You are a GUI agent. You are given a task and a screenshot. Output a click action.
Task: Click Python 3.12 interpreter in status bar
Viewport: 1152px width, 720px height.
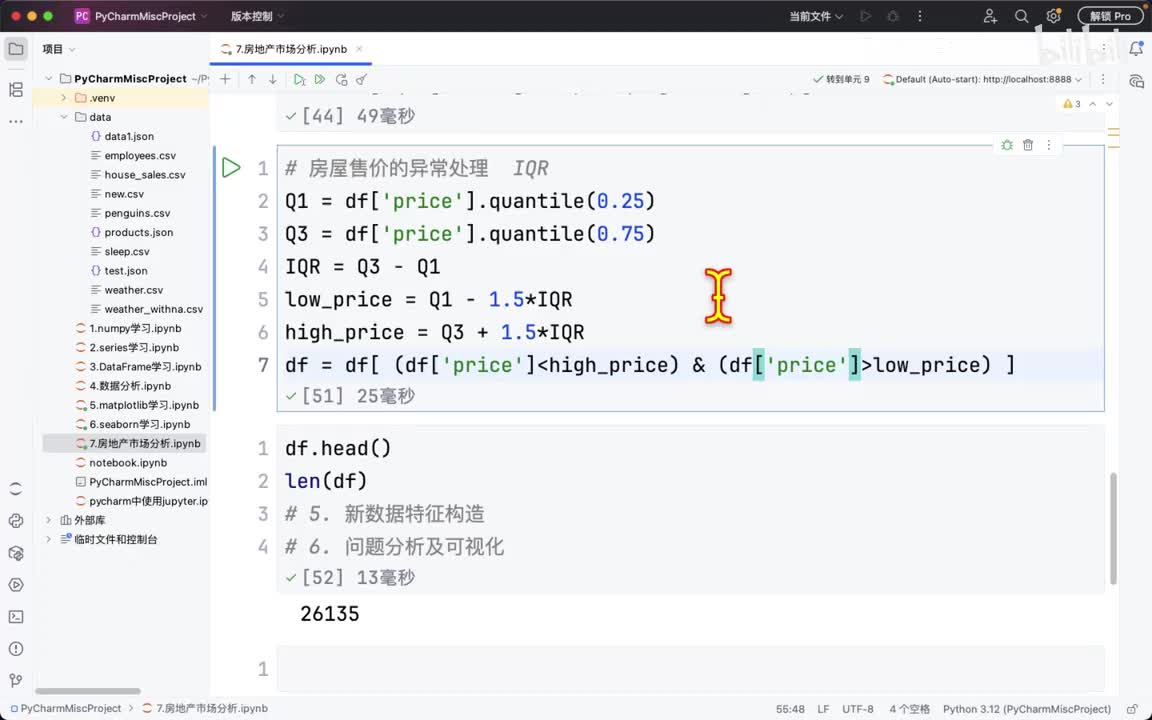(x=1026, y=709)
